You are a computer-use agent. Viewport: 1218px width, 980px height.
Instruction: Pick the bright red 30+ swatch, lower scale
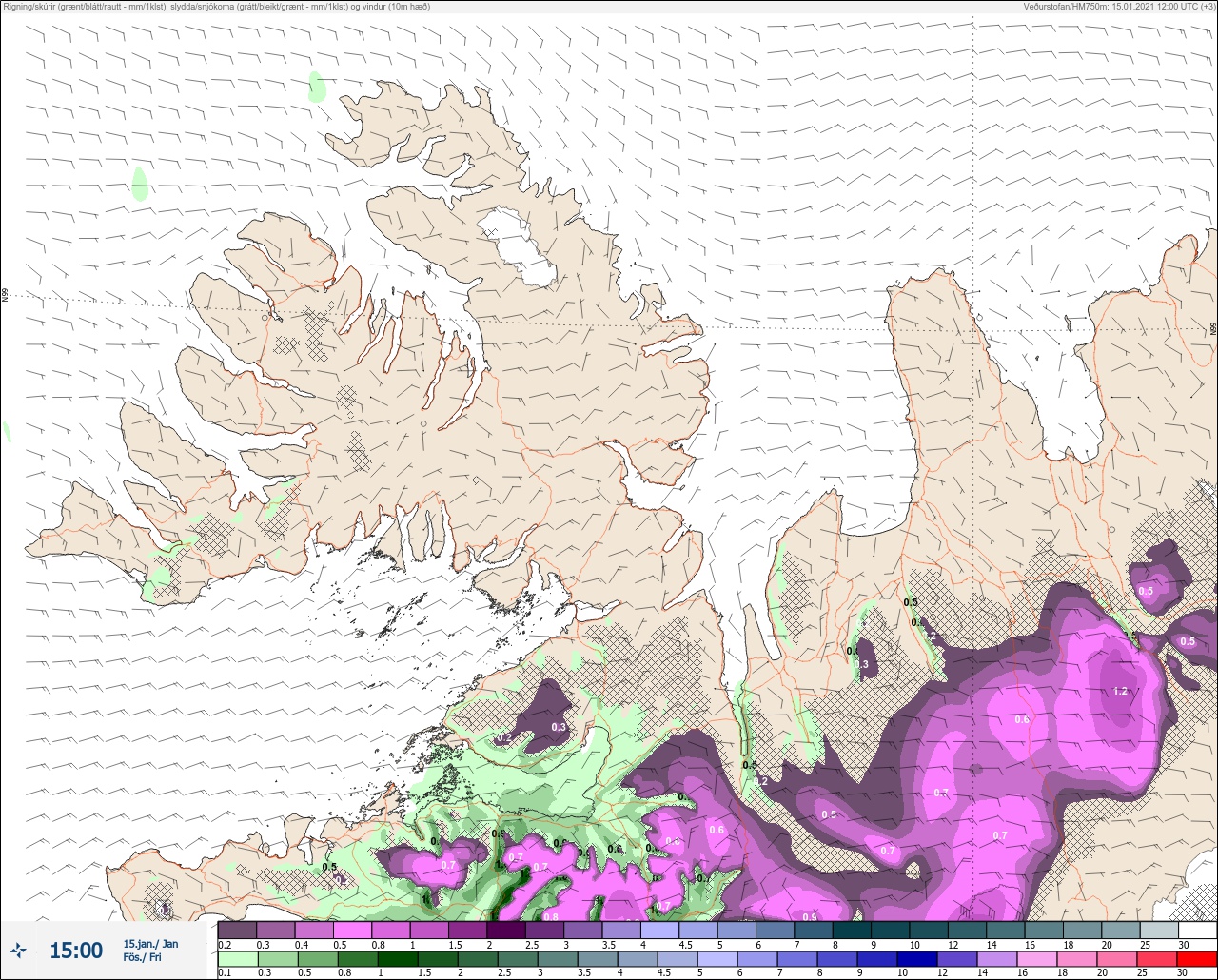coord(1196,958)
